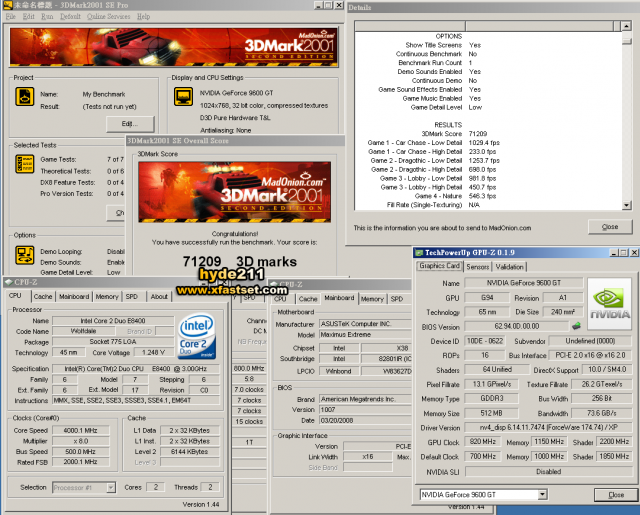Click the Edit... button in Project section

pos(130,124)
